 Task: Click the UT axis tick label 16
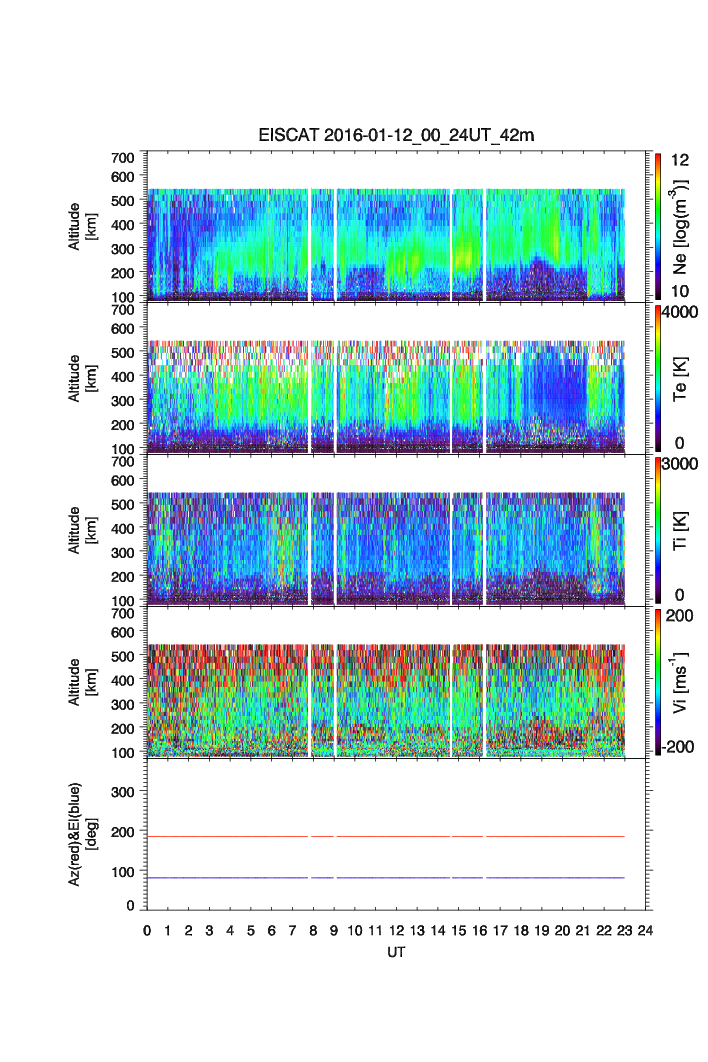480,931
